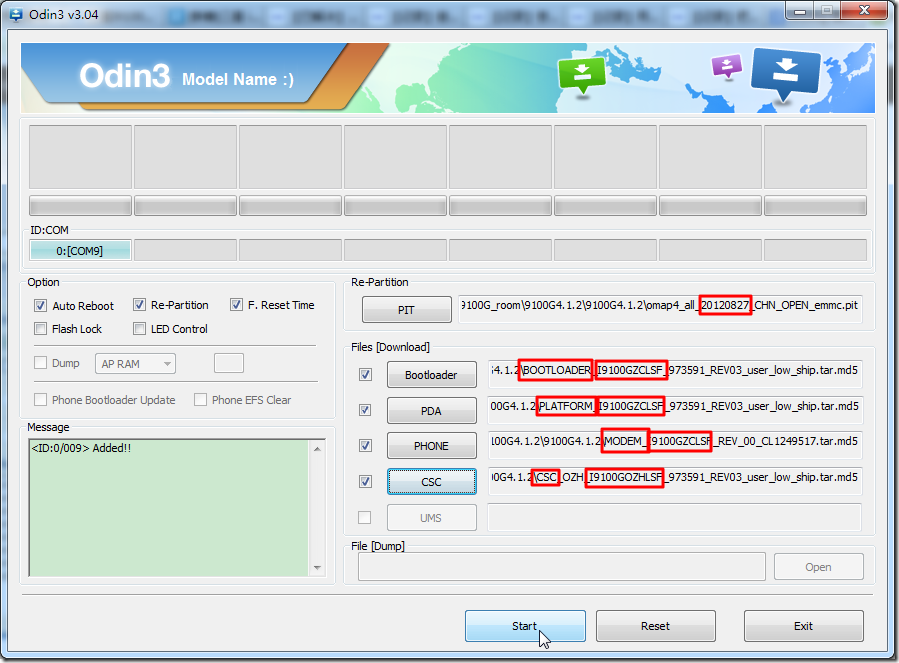Uncheck the Bootloader file checkbox
This screenshot has height=663, width=899.
(x=365, y=375)
